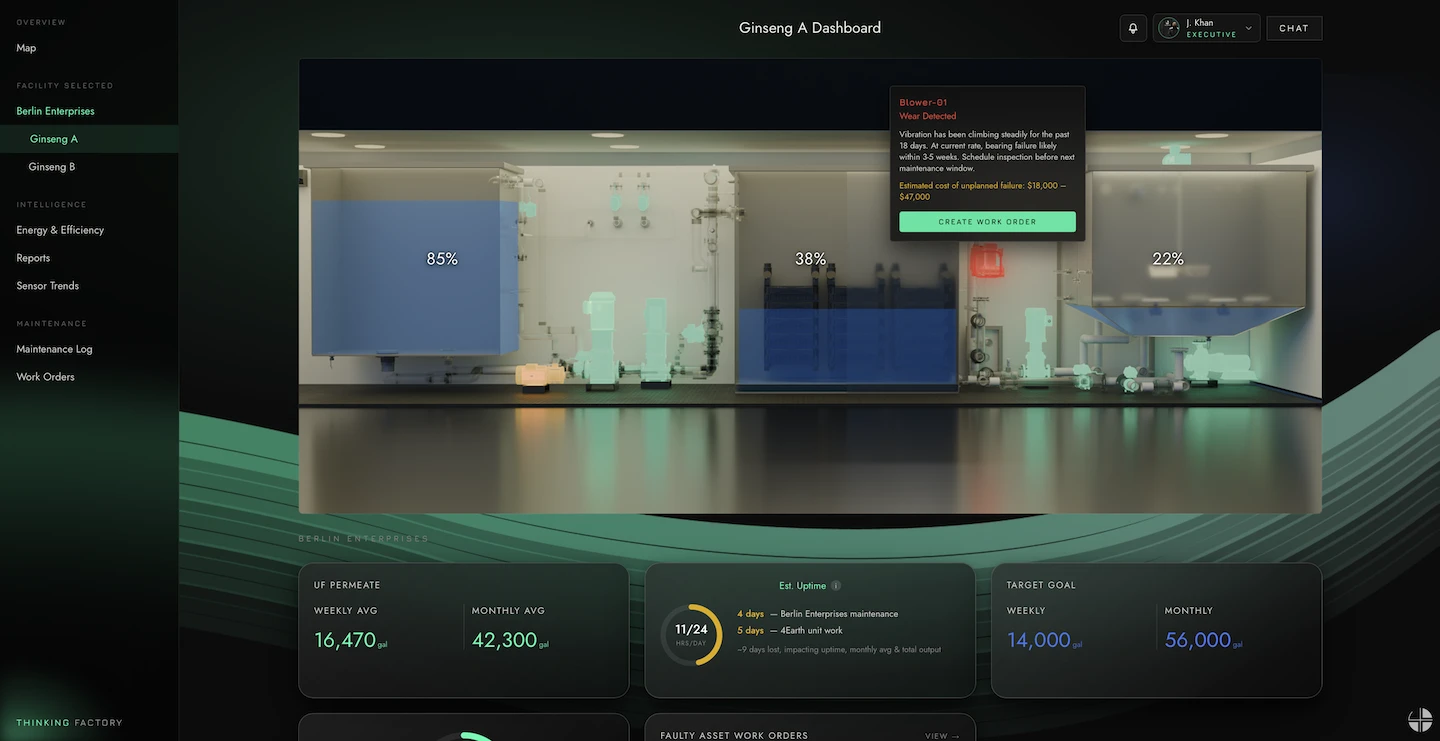1440x741 pixels.
Task: Click the "Wear Detected" status text
Action: [927, 116]
